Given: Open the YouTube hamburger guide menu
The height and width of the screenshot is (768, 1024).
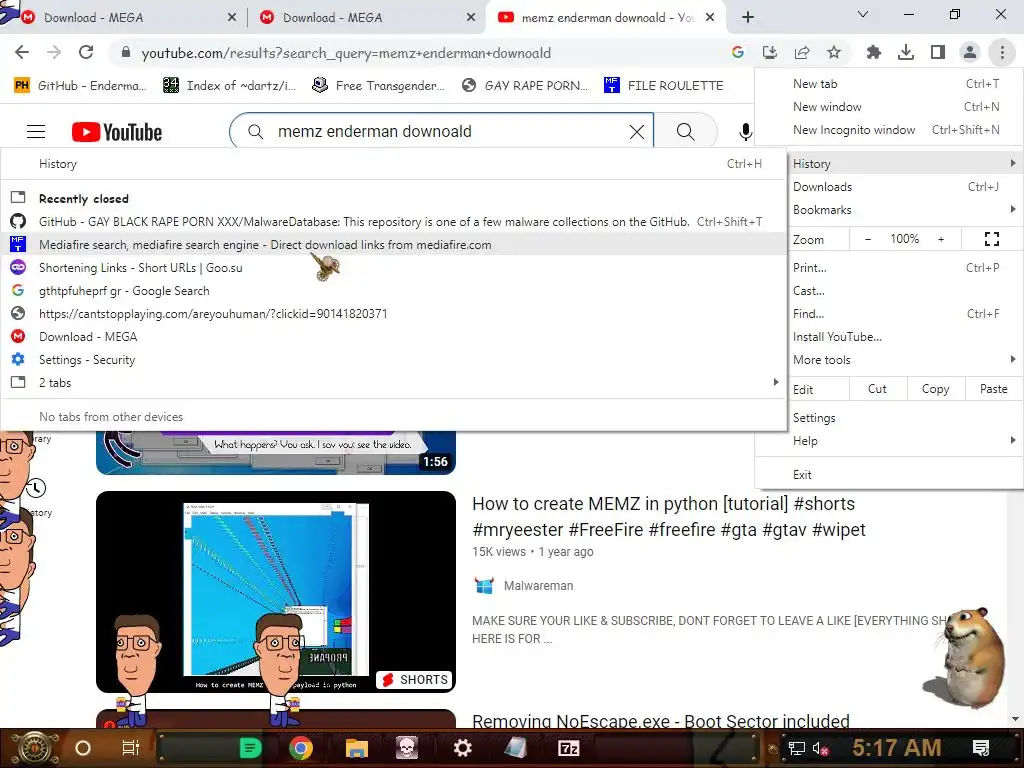Looking at the screenshot, I should [36, 132].
